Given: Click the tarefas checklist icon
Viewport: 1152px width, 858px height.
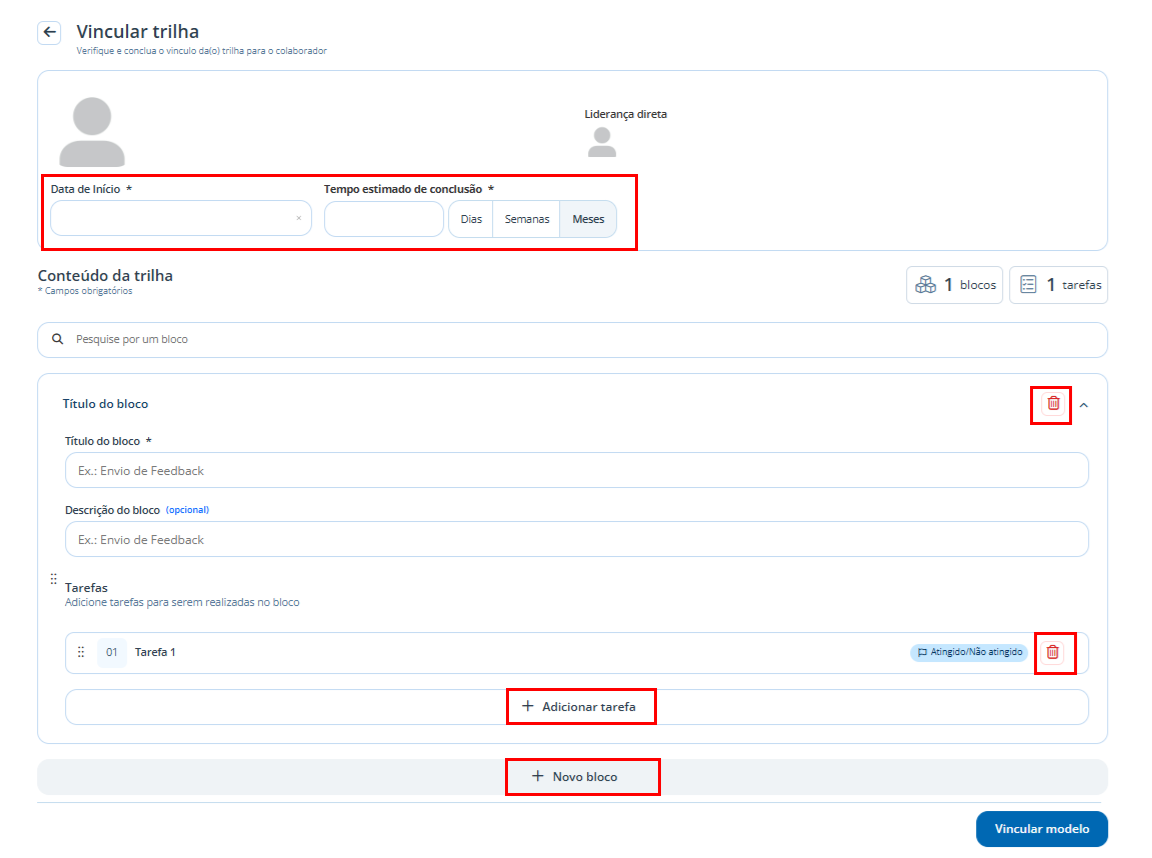Looking at the screenshot, I should click(x=1029, y=284).
